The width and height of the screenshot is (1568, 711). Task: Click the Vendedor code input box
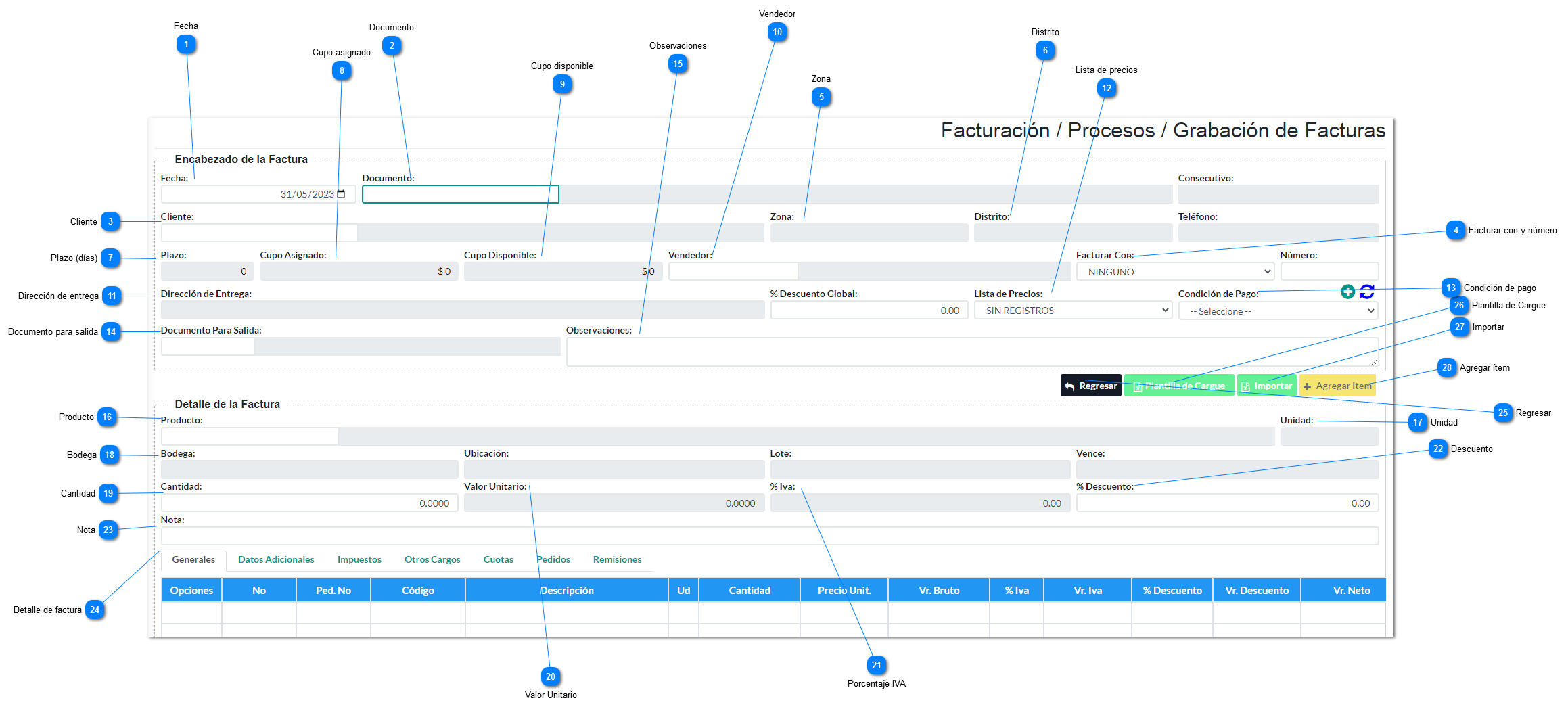coord(733,271)
